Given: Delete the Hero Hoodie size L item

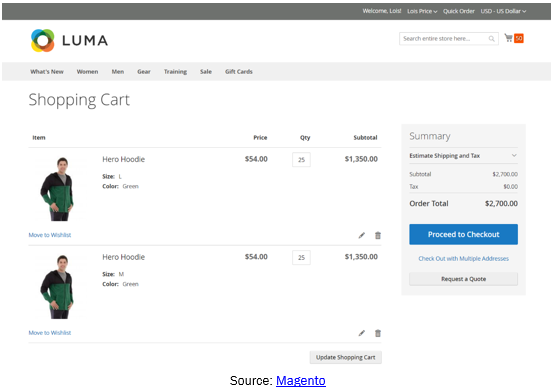Looking at the screenshot, I should pyautogui.click(x=378, y=235).
